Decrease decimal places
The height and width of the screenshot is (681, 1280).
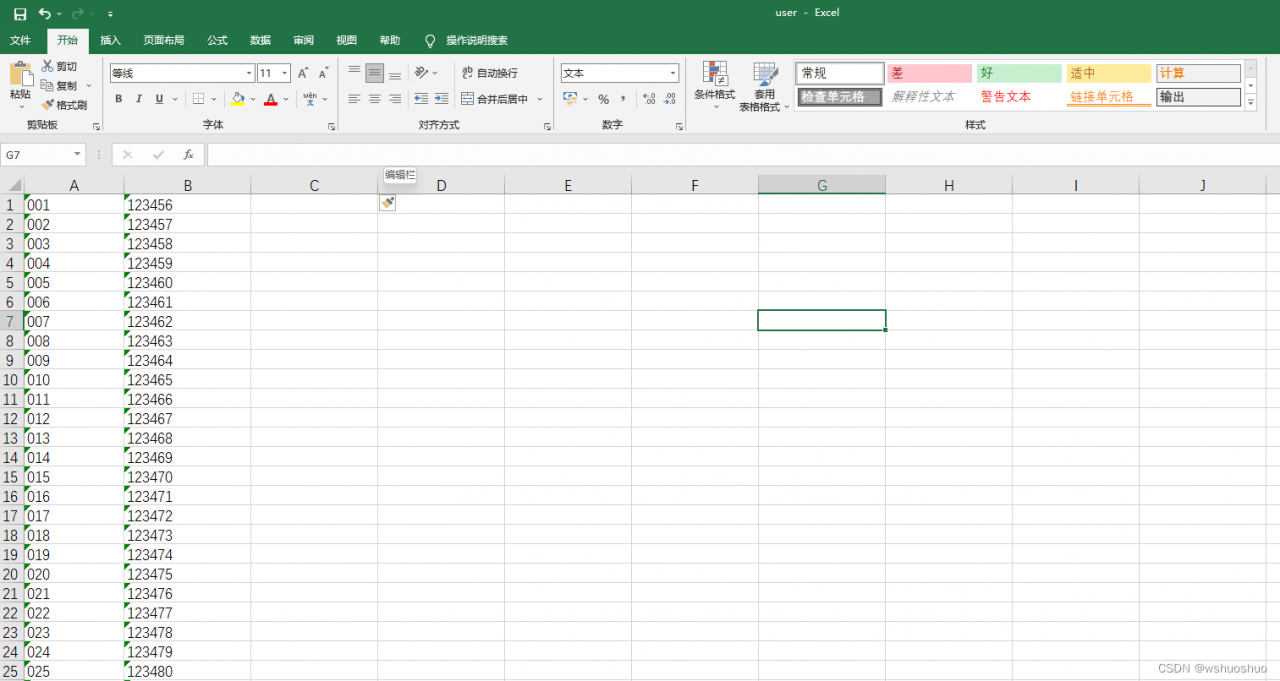coord(670,99)
